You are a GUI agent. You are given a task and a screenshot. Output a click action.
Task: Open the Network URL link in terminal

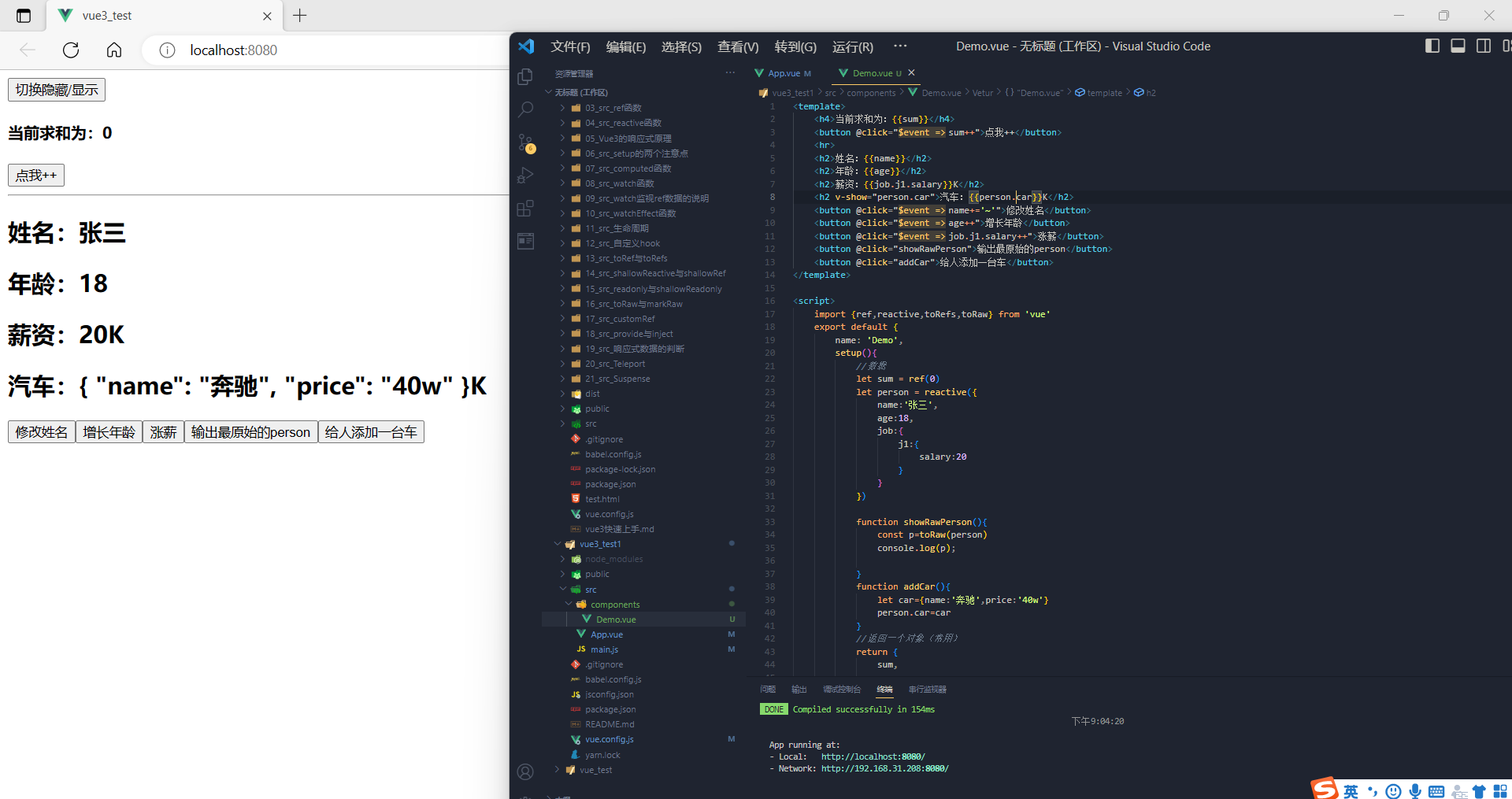click(x=884, y=769)
